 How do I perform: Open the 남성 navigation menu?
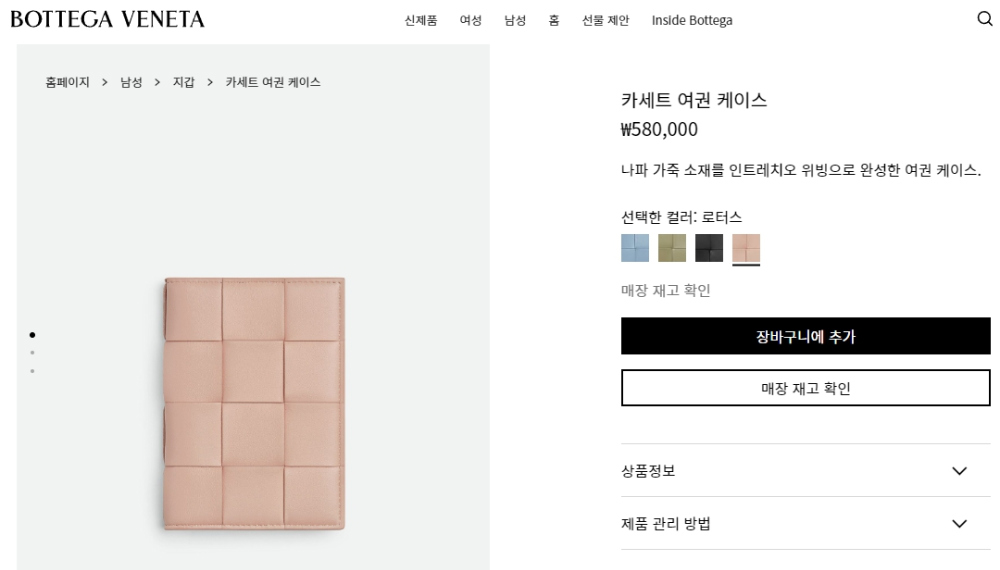(x=515, y=21)
